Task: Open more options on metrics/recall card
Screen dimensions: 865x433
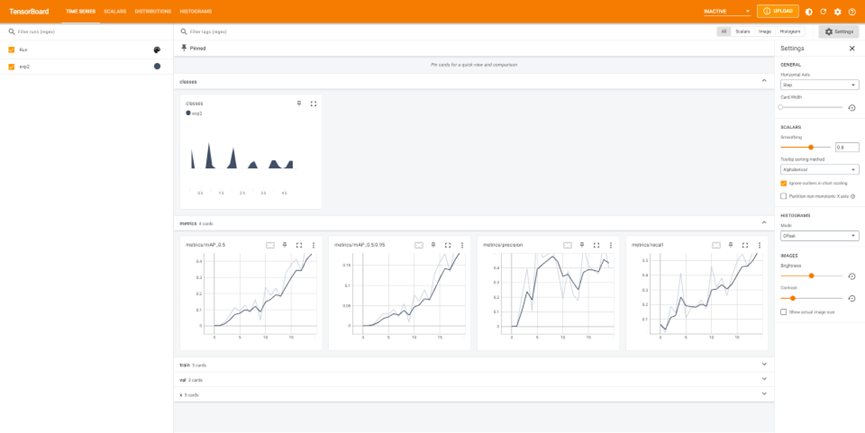Action: click(759, 245)
